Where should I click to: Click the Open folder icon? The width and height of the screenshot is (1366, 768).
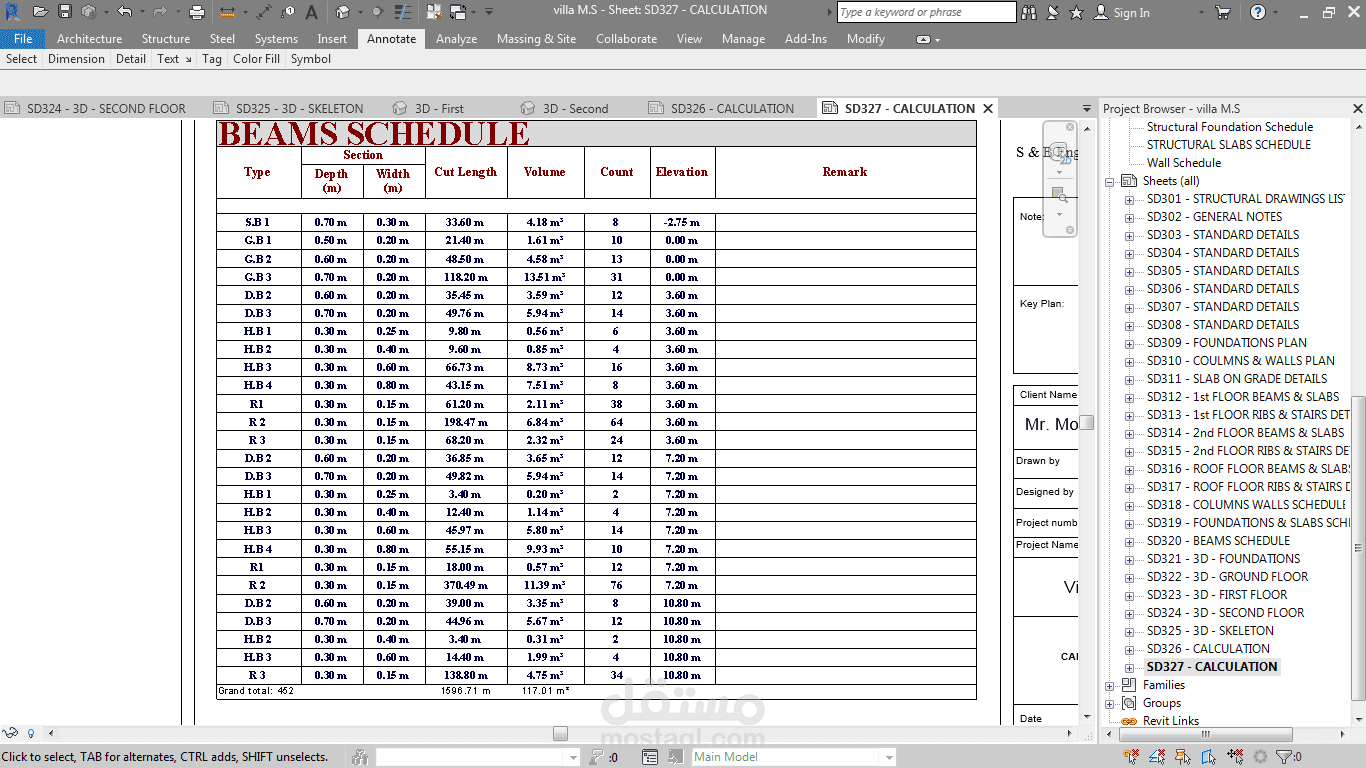(40, 12)
